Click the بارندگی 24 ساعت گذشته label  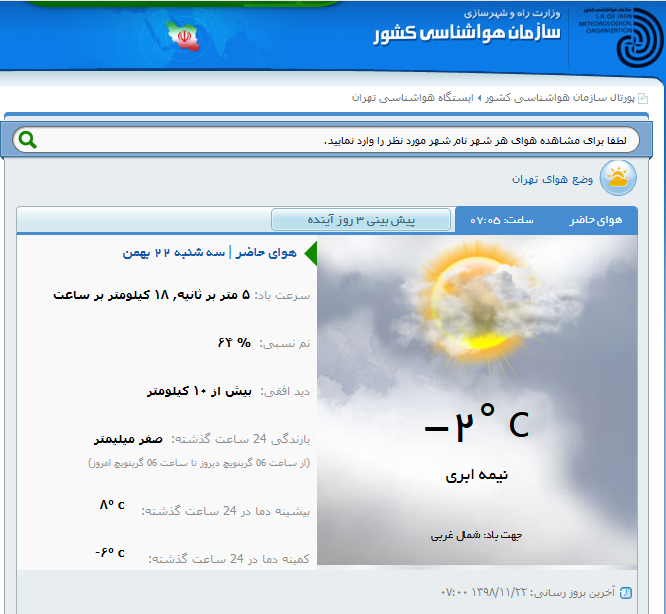pyautogui.click(x=241, y=439)
